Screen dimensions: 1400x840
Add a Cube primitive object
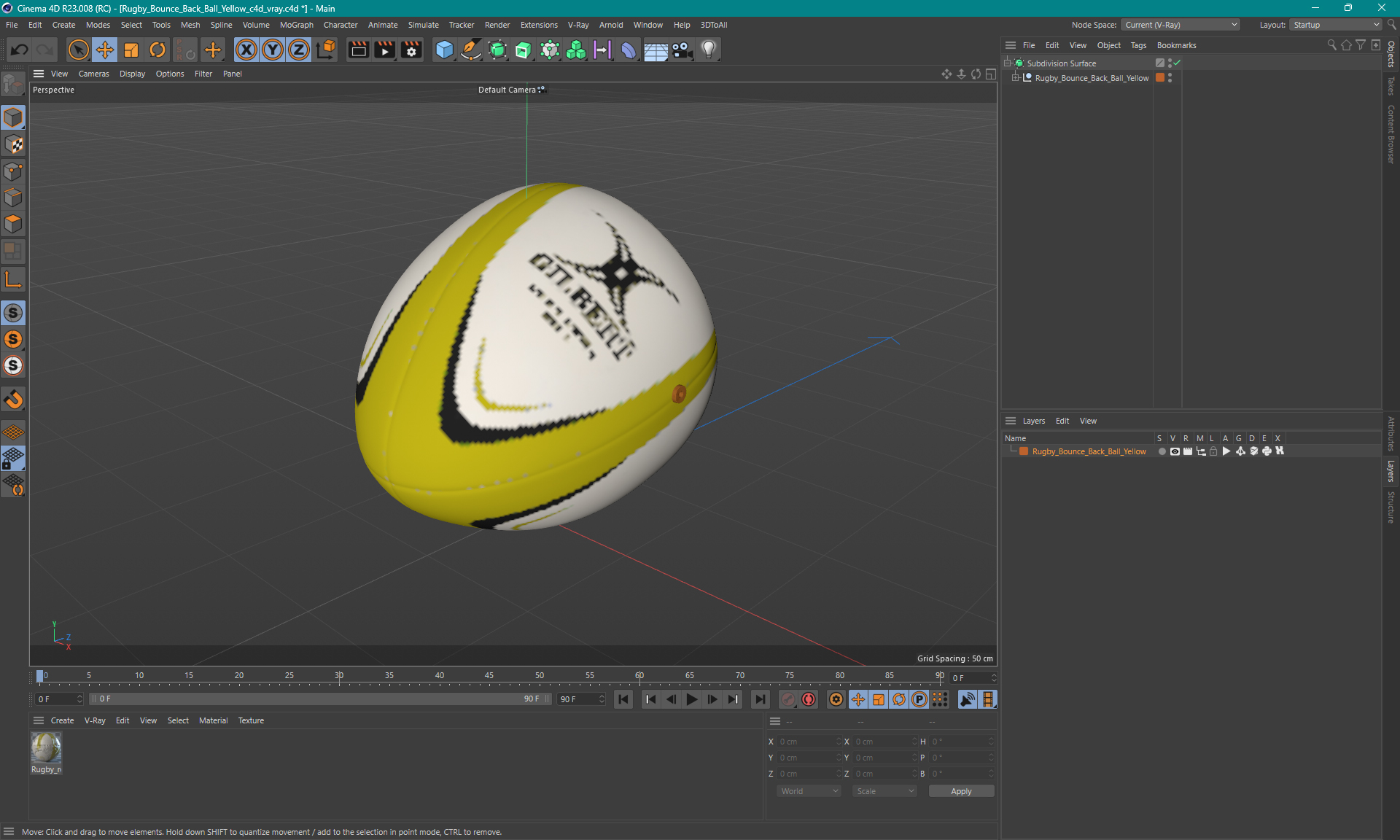coord(444,50)
